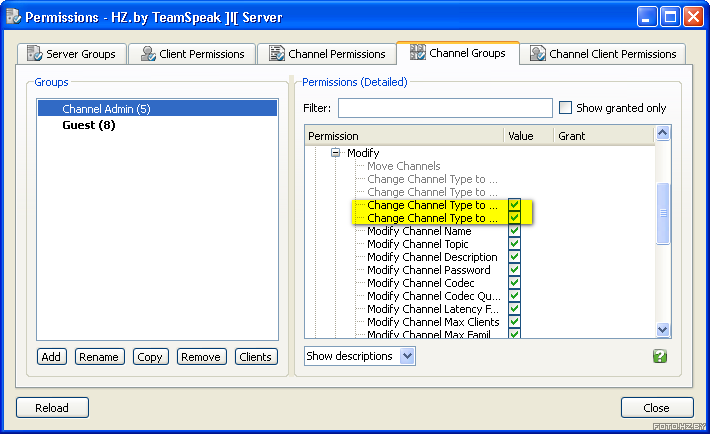Screen dimensions: 710x434
Task: Click the green help icon
Action: coord(660,356)
